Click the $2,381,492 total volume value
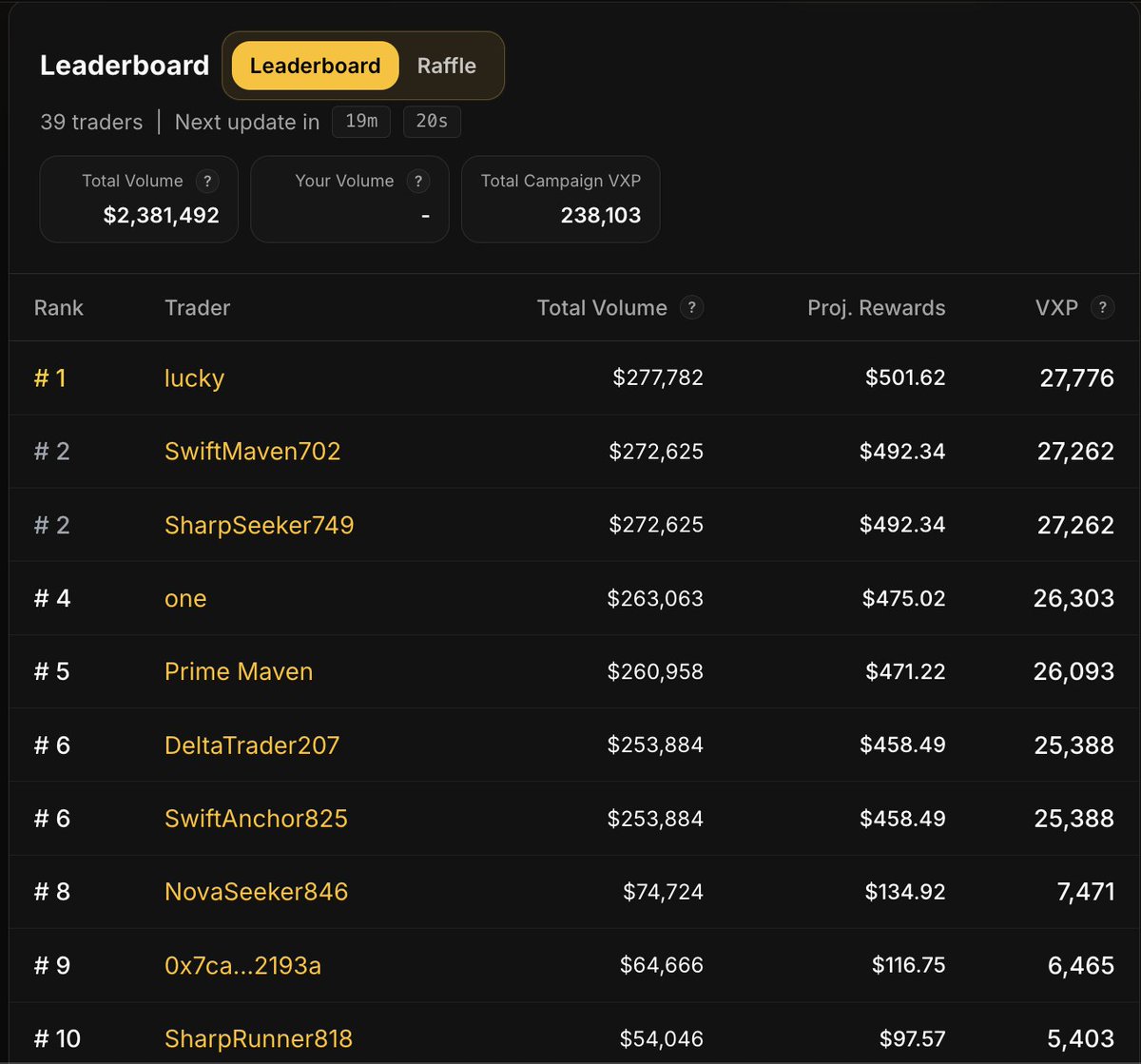The image size is (1141, 1064). [162, 216]
